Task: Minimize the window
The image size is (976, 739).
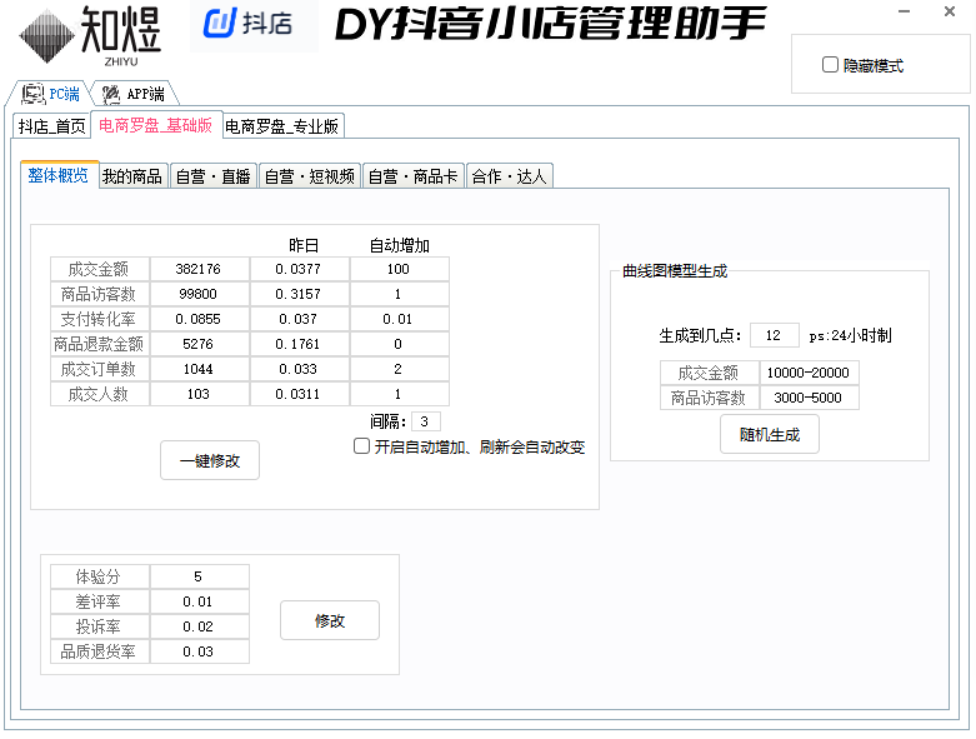Action: pyautogui.click(x=904, y=11)
